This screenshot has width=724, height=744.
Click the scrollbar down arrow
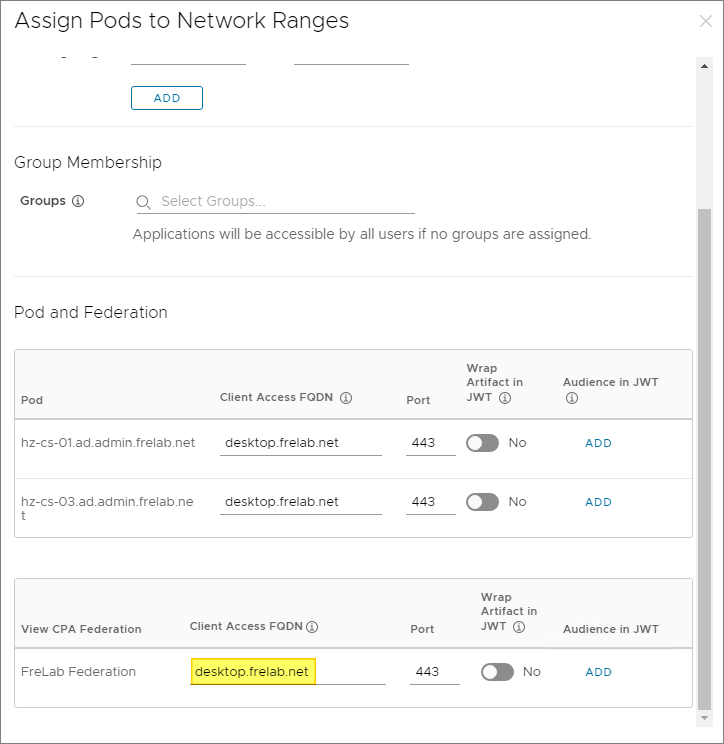704,718
